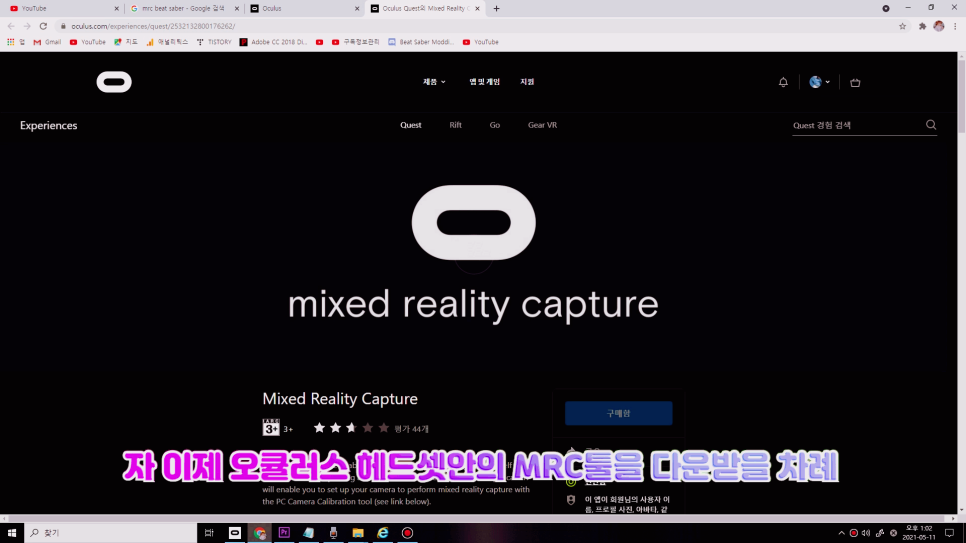The height and width of the screenshot is (543, 966).
Task: Open the Oculus app in taskbar
Action: [x=235, y=533]
